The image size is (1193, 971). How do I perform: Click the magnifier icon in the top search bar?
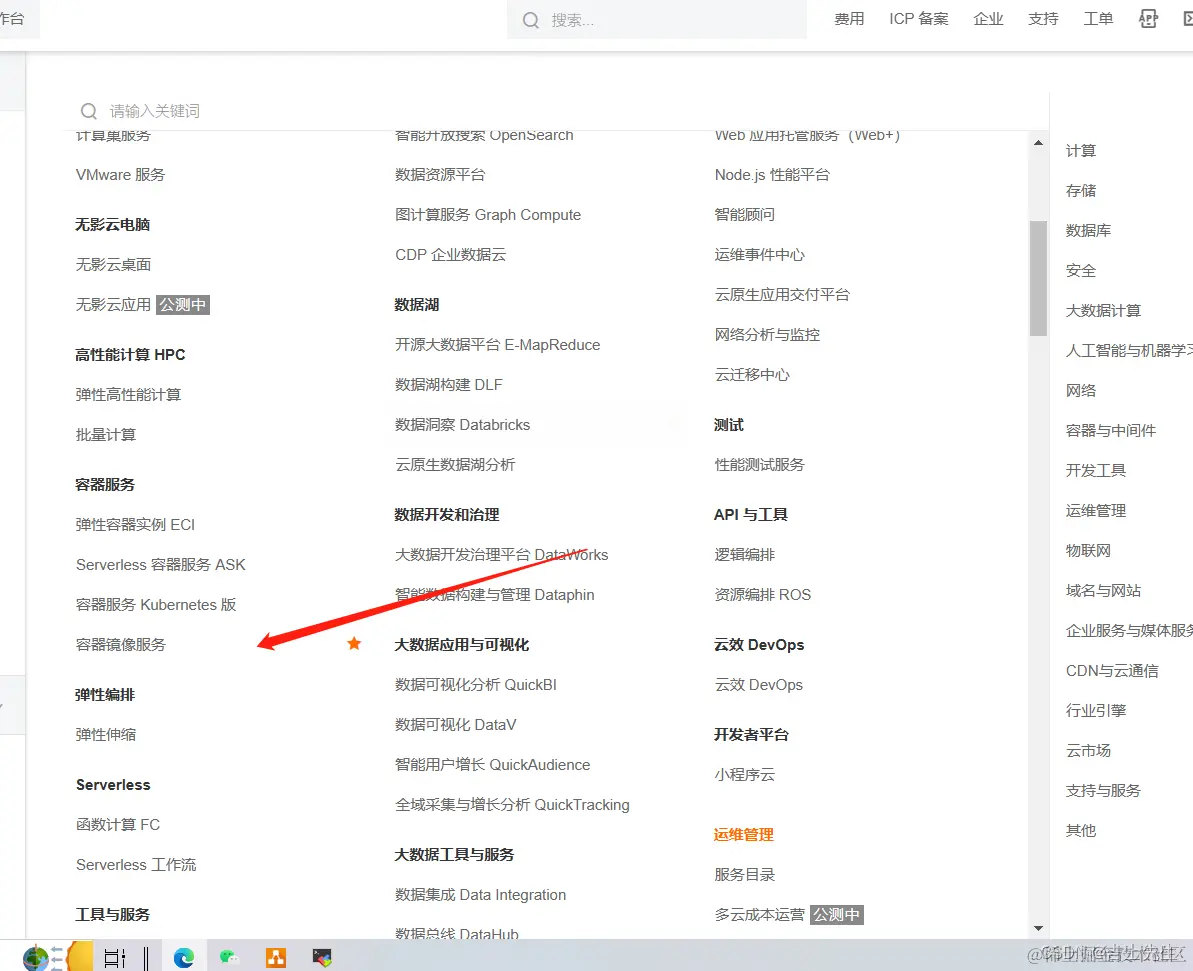(530, 20)
